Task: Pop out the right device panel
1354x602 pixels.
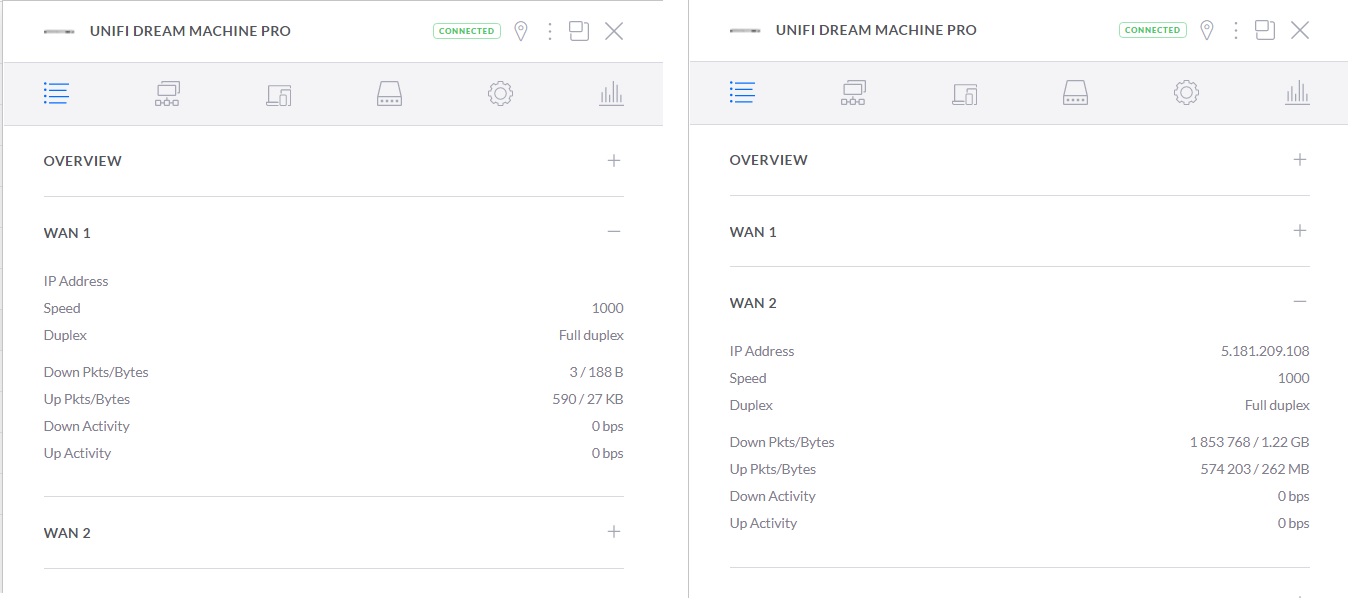Action: pos(1265,30)
